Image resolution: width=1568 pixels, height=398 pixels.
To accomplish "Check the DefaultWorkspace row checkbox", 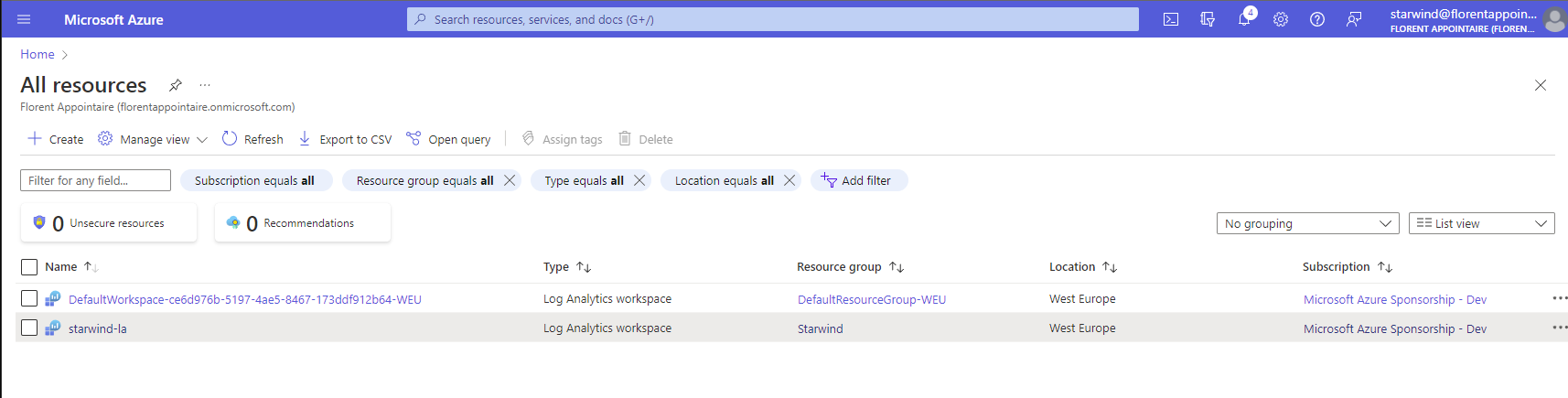I will (x=29, y=298).
